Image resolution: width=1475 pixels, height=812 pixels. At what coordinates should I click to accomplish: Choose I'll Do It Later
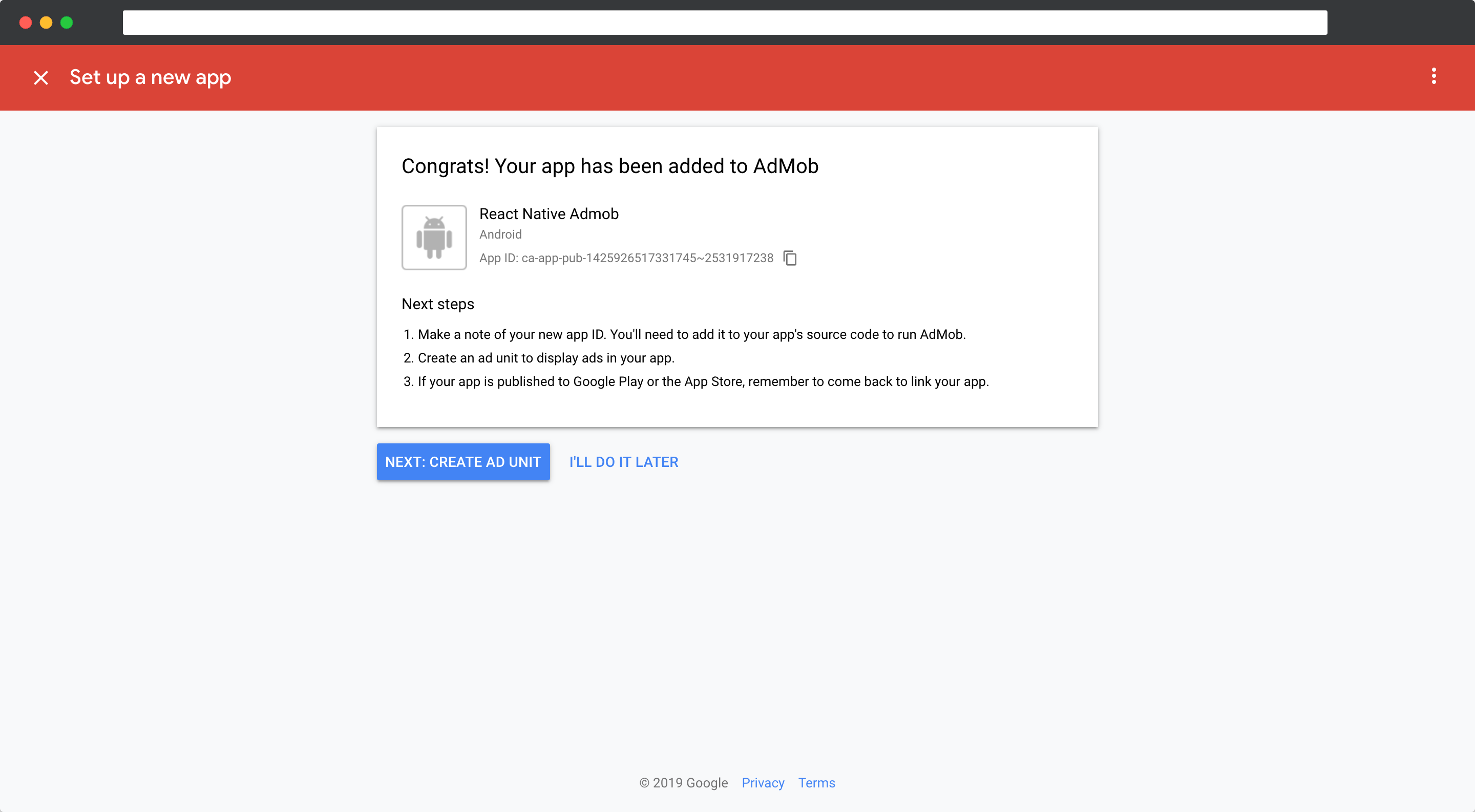click(x=624, y=462)
